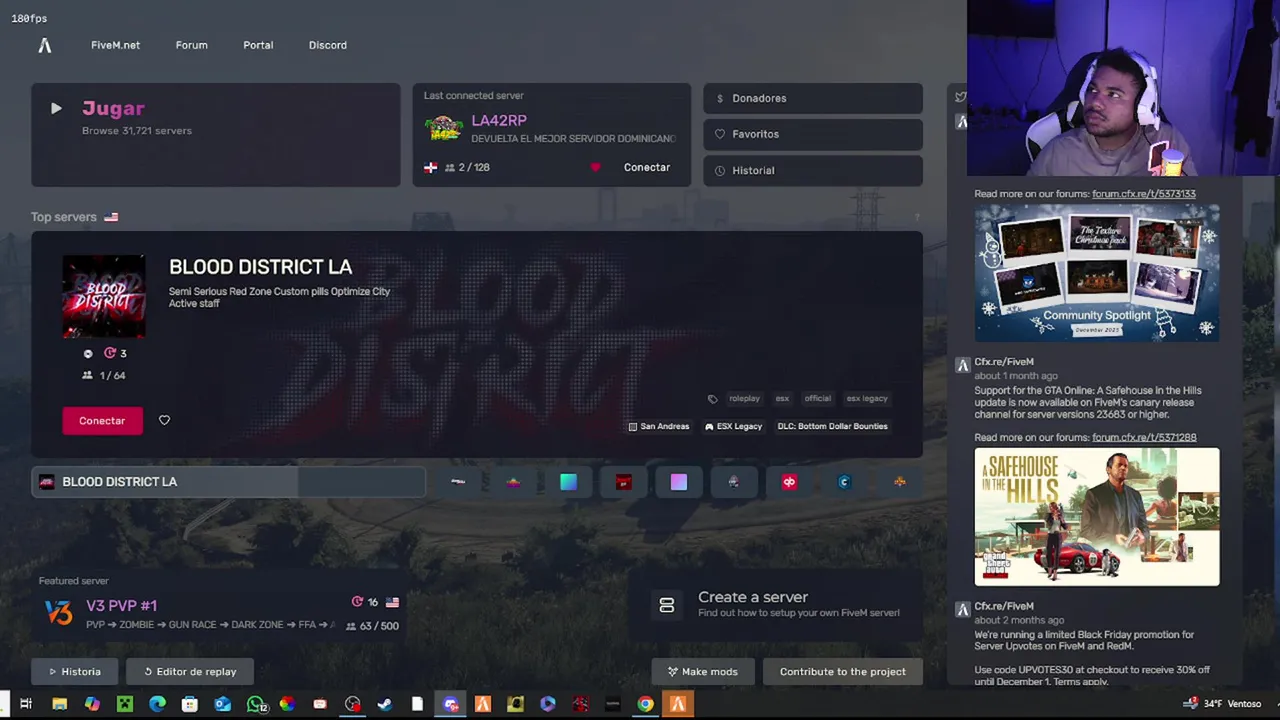Toggle favorite heart for Blood District LA
Screen dimensions: 1280x720
point(164,421)
